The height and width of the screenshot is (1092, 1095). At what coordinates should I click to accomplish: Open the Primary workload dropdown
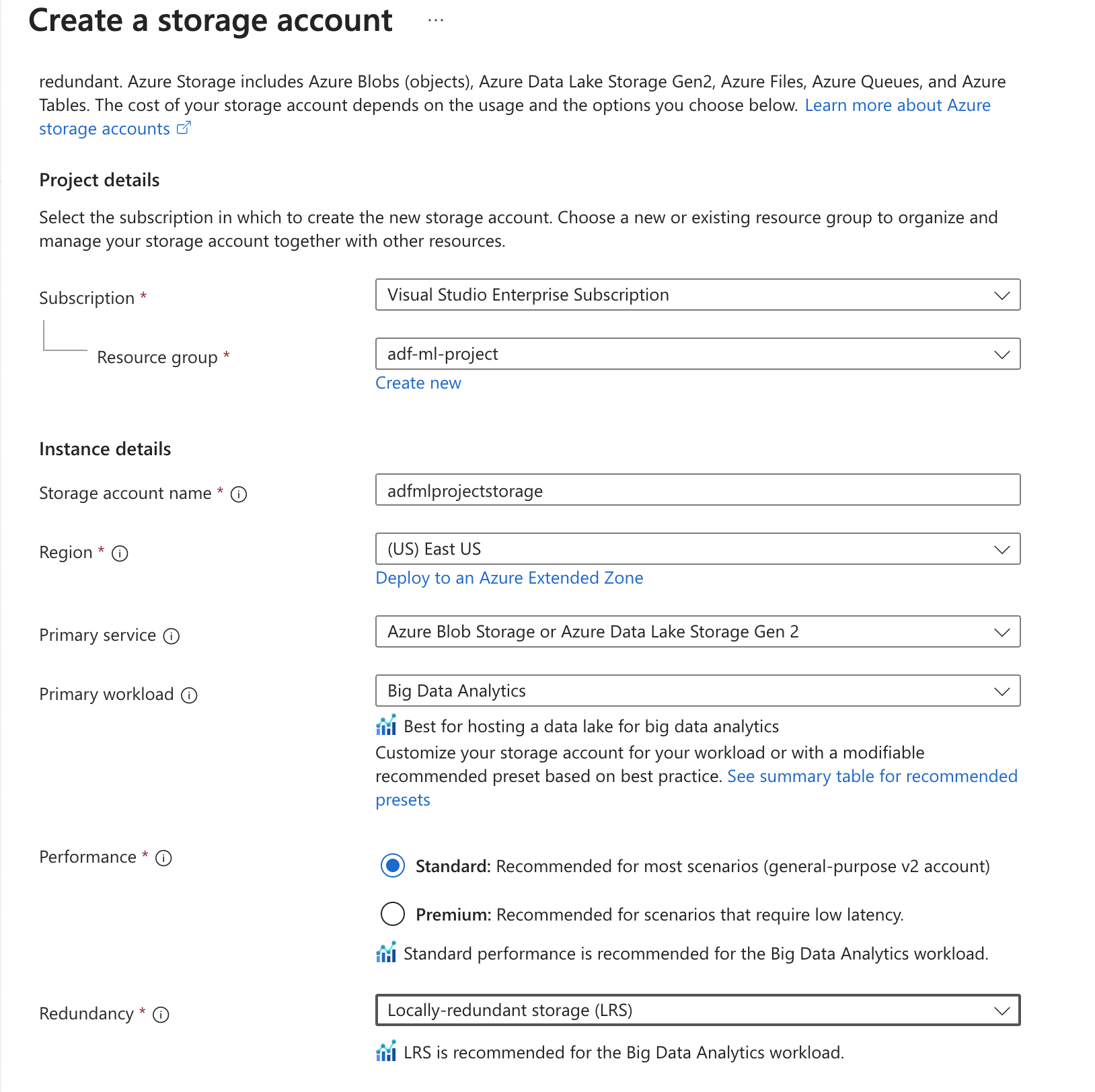(697, 691)
